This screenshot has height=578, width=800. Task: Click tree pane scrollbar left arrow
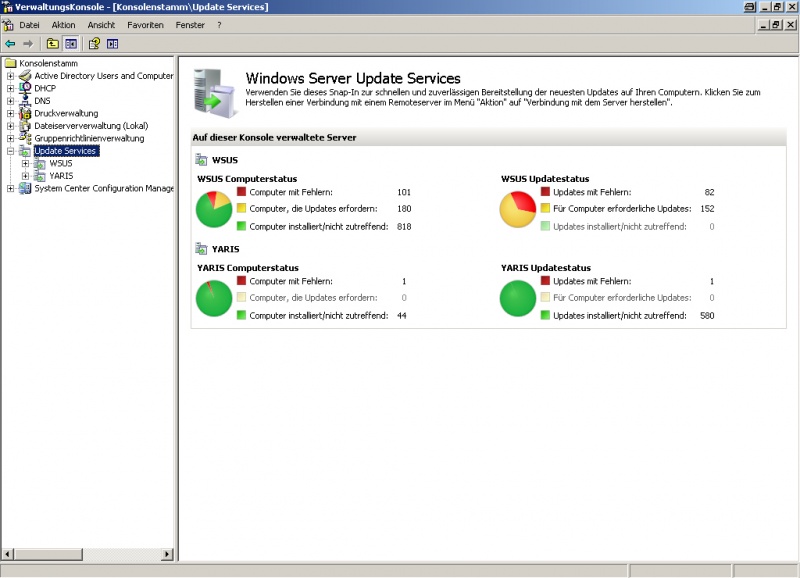pos(8,554)
